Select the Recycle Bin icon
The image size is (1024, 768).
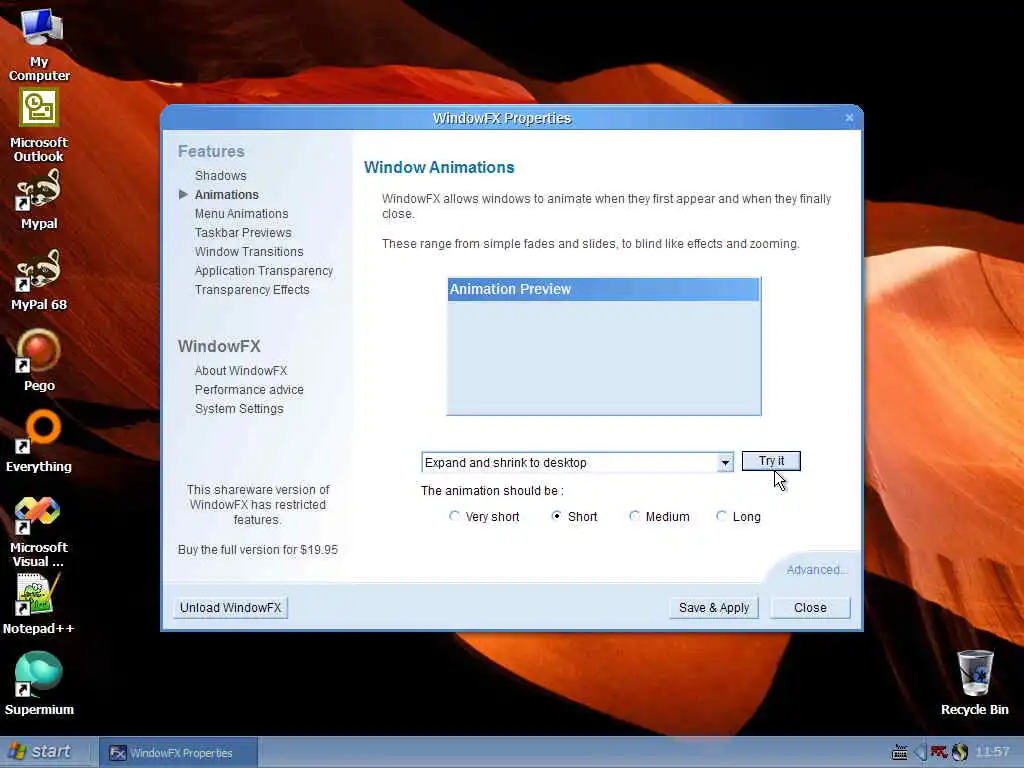pos(974,683)
